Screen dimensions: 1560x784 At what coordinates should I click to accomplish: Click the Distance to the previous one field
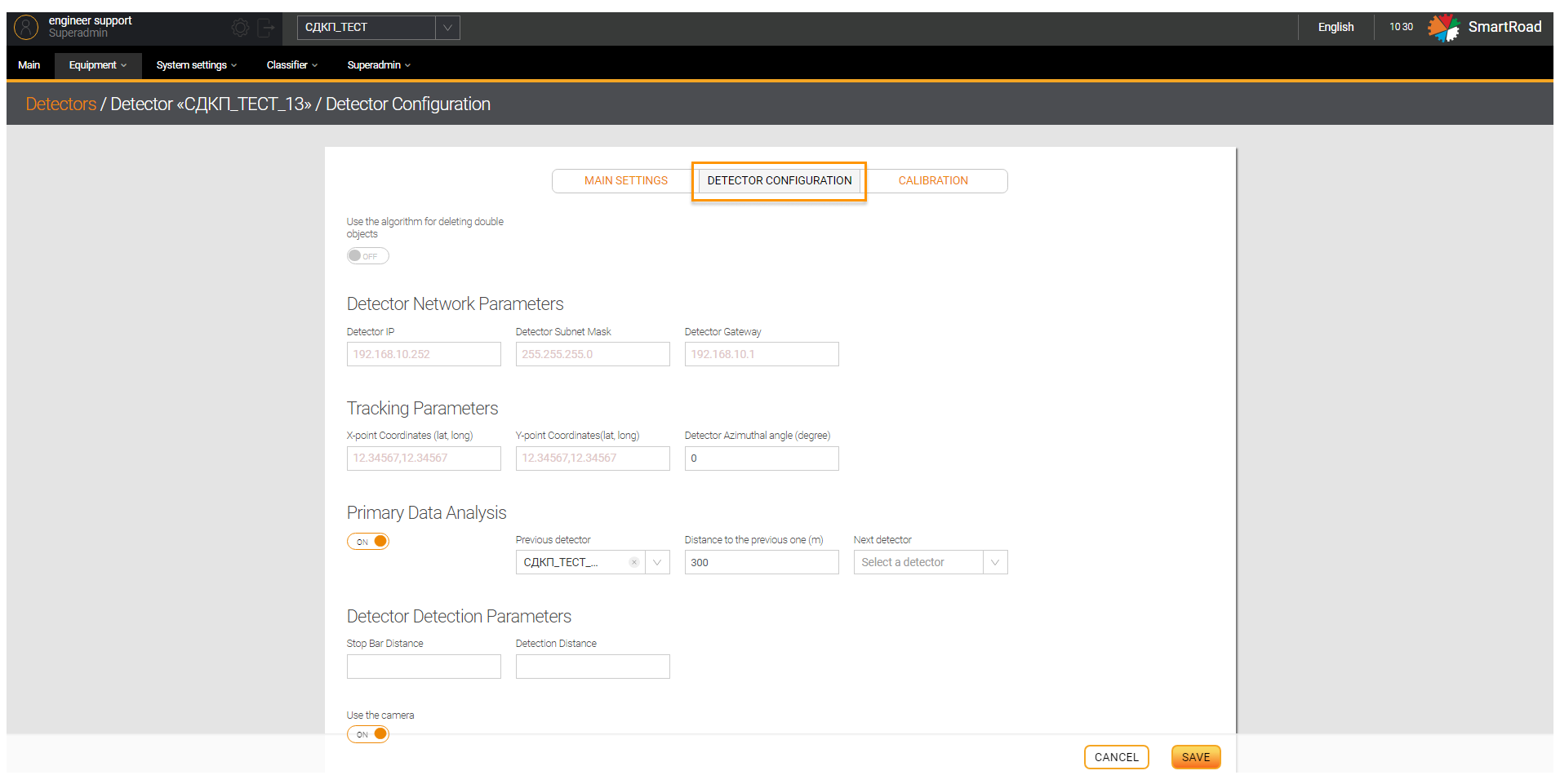(x=762, y=562)
